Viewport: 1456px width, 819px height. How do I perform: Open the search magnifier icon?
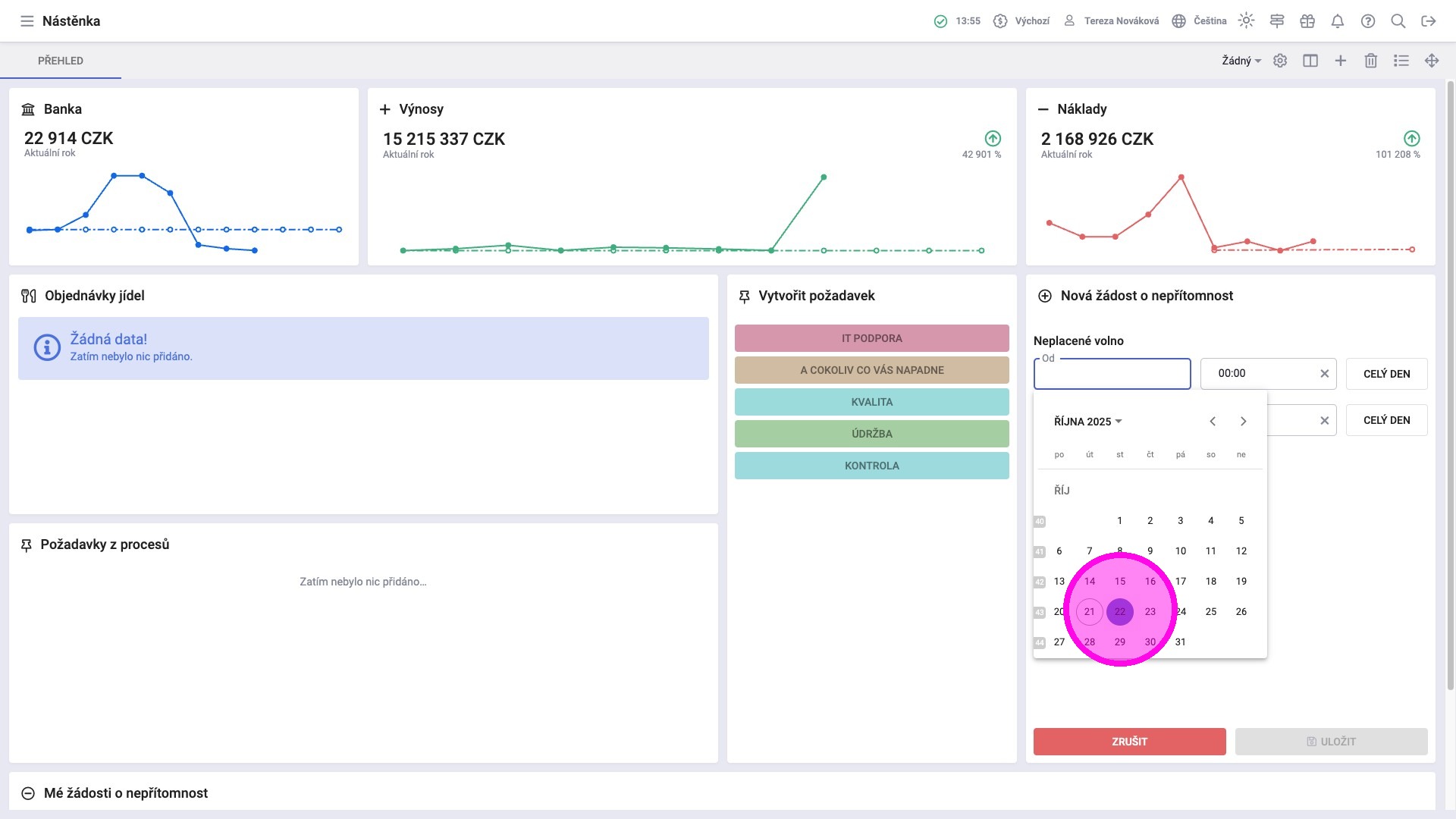tap(1398, 21)
